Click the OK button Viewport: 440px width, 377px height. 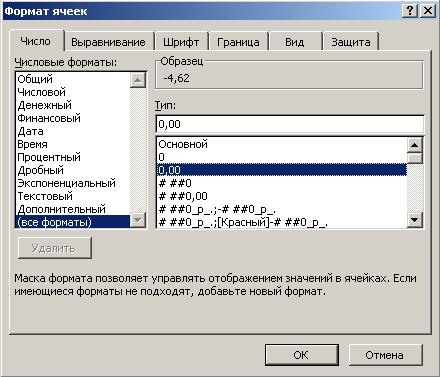pos(301,355)
